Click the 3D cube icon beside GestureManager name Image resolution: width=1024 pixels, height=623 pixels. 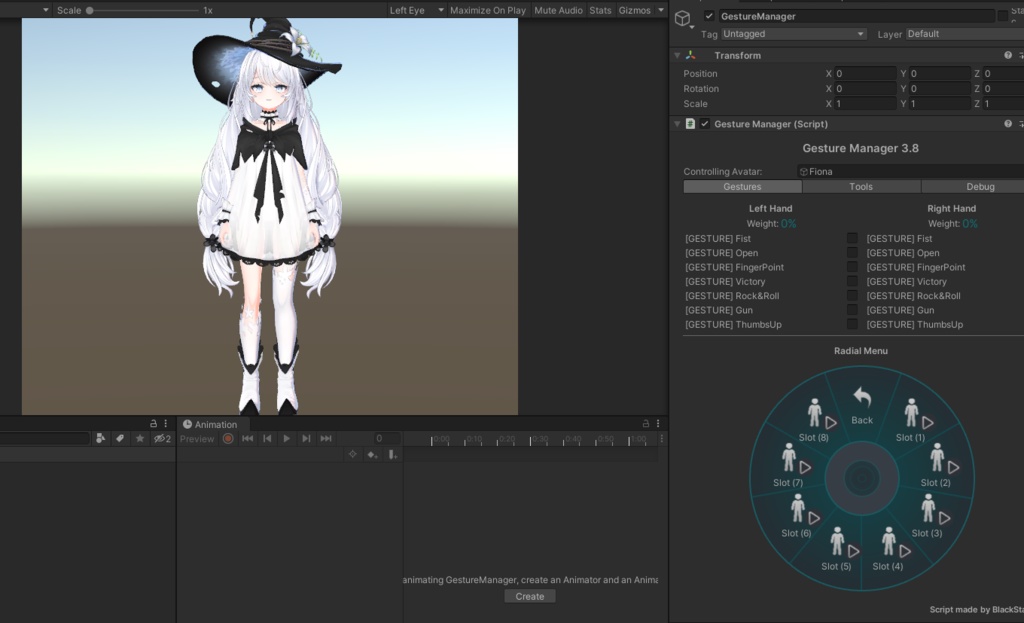click(x=684, y=16)
